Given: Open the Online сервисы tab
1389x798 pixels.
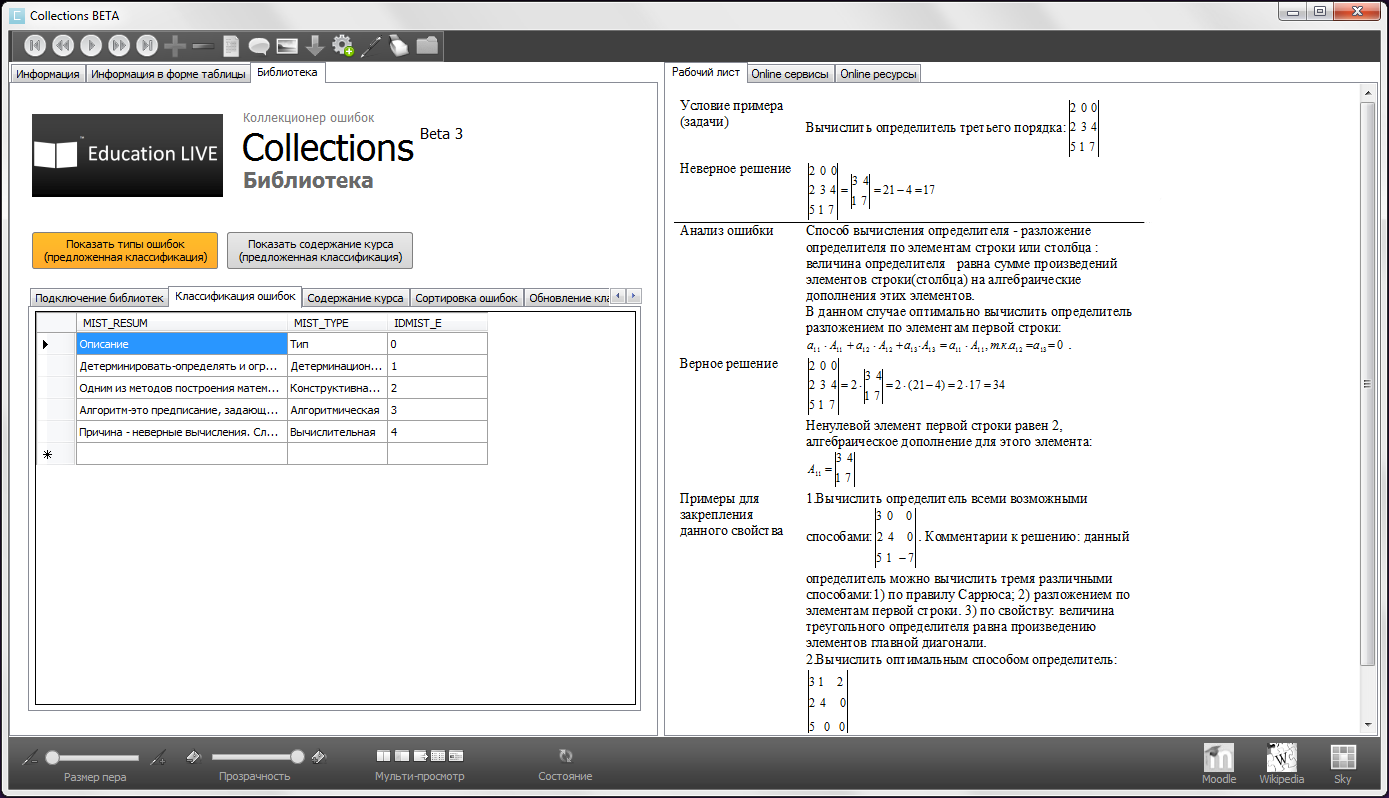Looking at the screenshot, I should pyautogui.click(x=790, y=74).
